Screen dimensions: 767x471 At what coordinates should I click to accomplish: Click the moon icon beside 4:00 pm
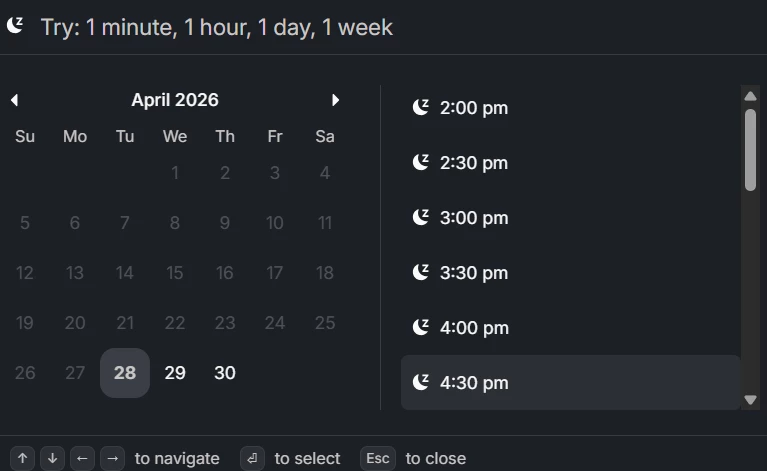pos(421,327)
